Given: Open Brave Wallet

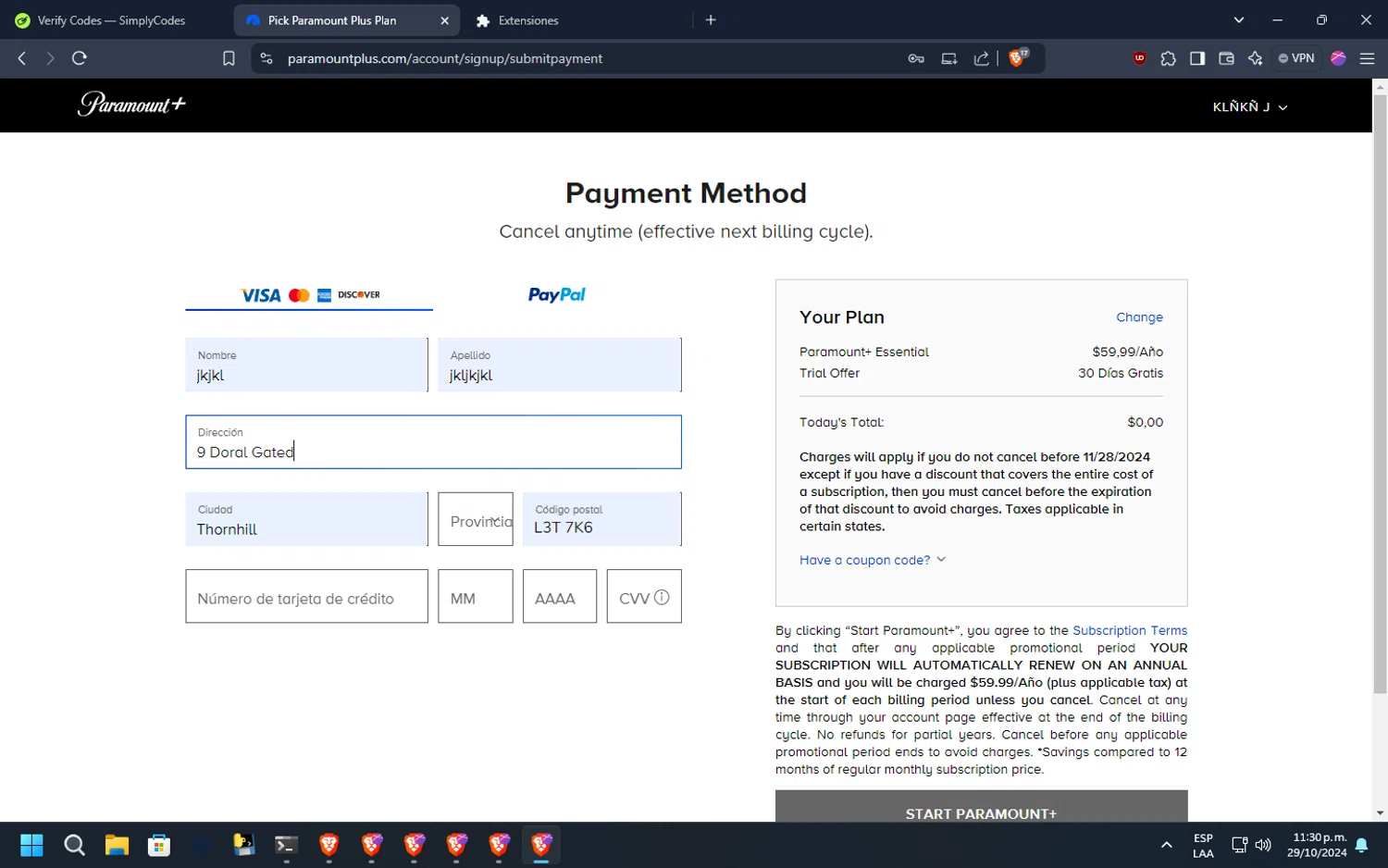Looking at the screenshot, I should [1226, 58].
